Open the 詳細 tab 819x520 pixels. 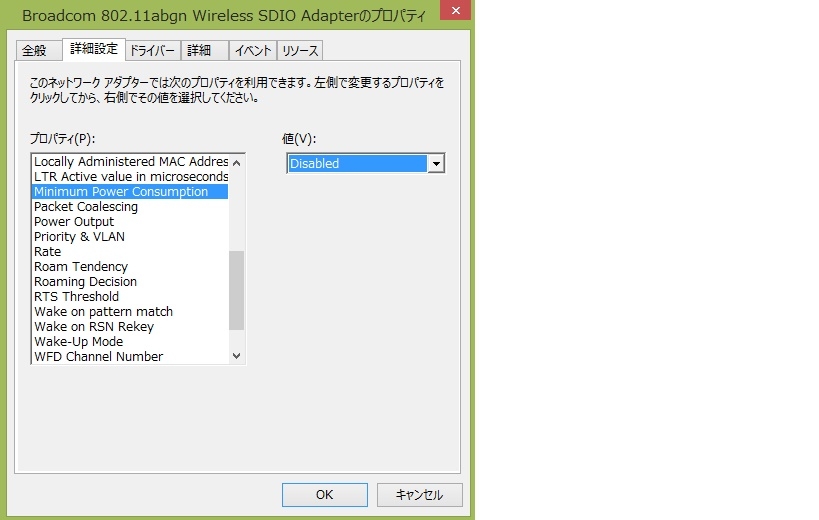(x=199, y=51)
